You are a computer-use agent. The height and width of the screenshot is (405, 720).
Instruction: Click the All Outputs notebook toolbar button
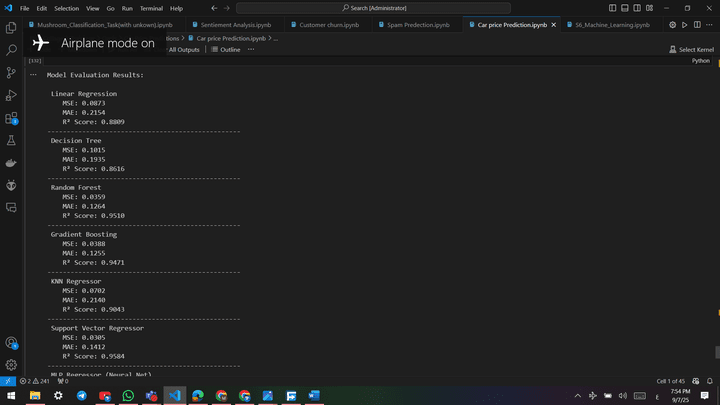[x=184, y=50]
